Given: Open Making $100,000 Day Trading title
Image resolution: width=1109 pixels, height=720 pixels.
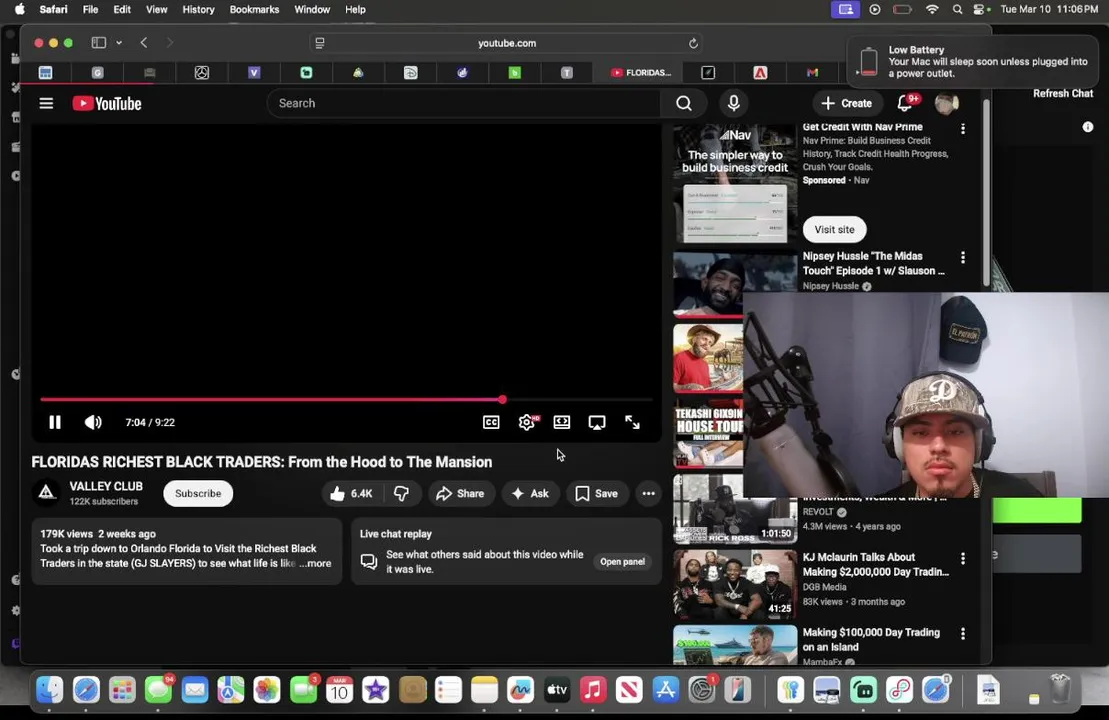Looking at the screenshot, I should (x=871, y=639).
